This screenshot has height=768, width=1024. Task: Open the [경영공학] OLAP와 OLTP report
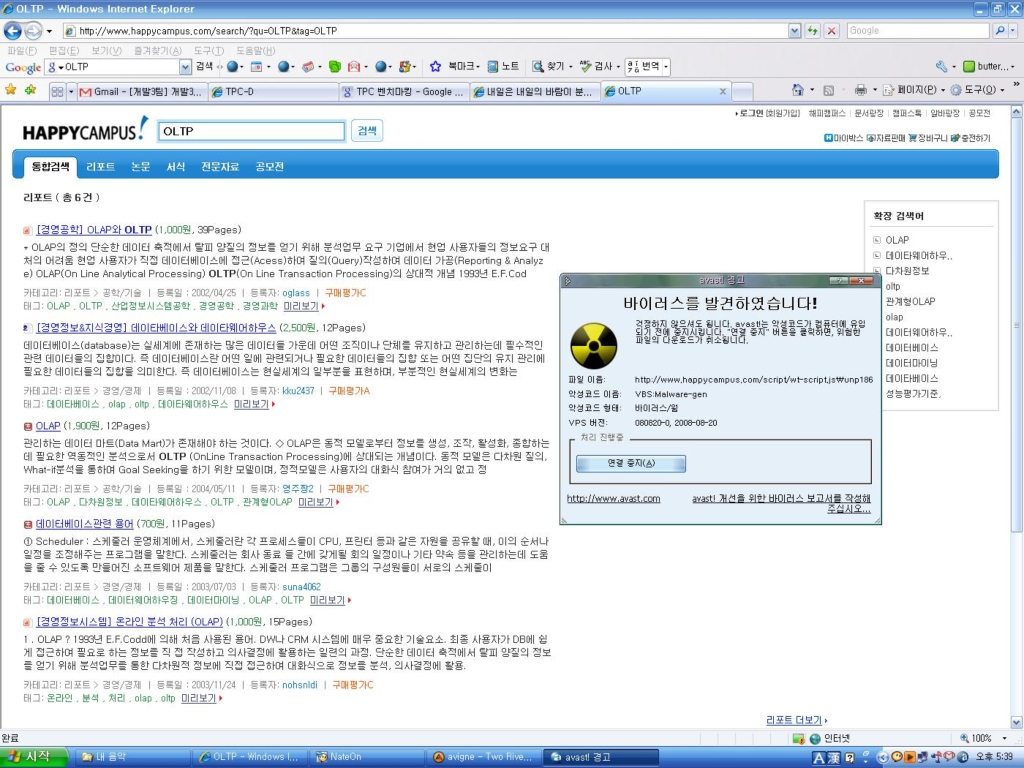94,230
